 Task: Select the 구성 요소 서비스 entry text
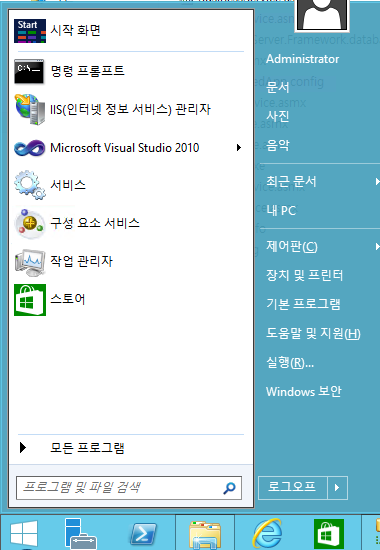(95, 223)
